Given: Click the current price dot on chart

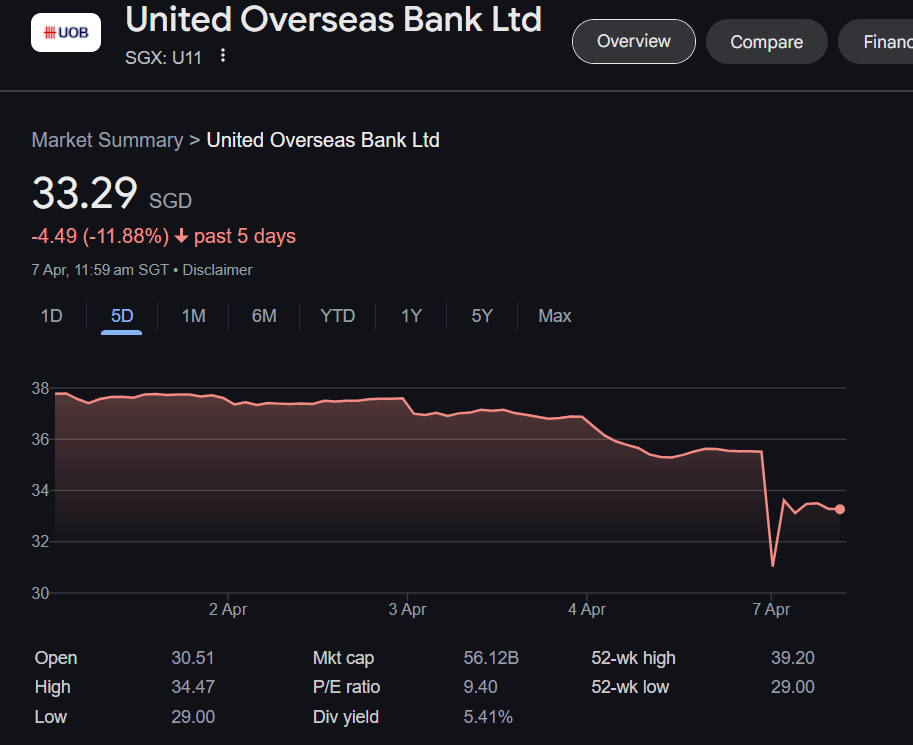Looking at the screenshot, I should click(x=840, y=509).
